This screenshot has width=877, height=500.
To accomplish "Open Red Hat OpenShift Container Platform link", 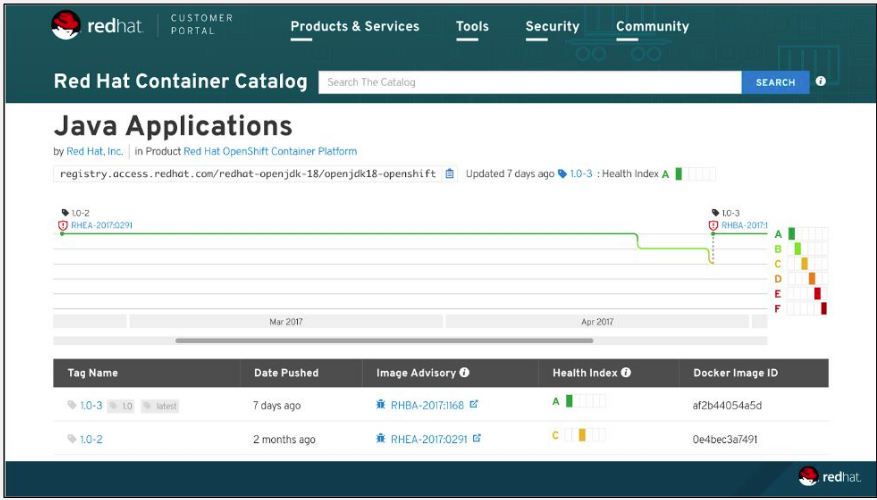I will 270,151.
